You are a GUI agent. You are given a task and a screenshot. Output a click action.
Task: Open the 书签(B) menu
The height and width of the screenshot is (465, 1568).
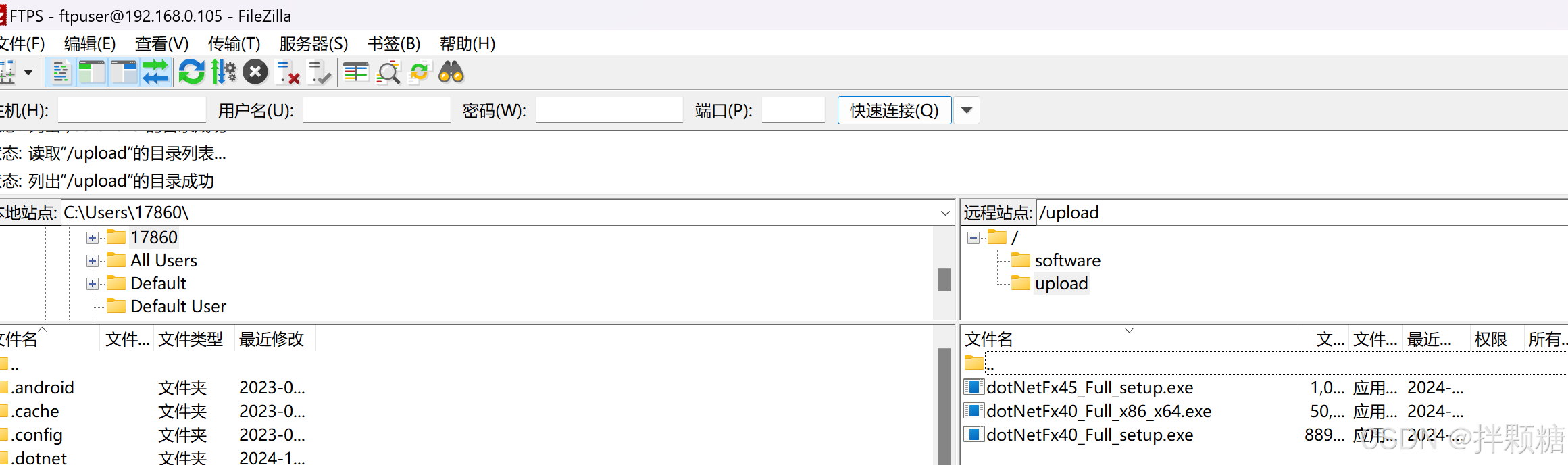(394, 44)
